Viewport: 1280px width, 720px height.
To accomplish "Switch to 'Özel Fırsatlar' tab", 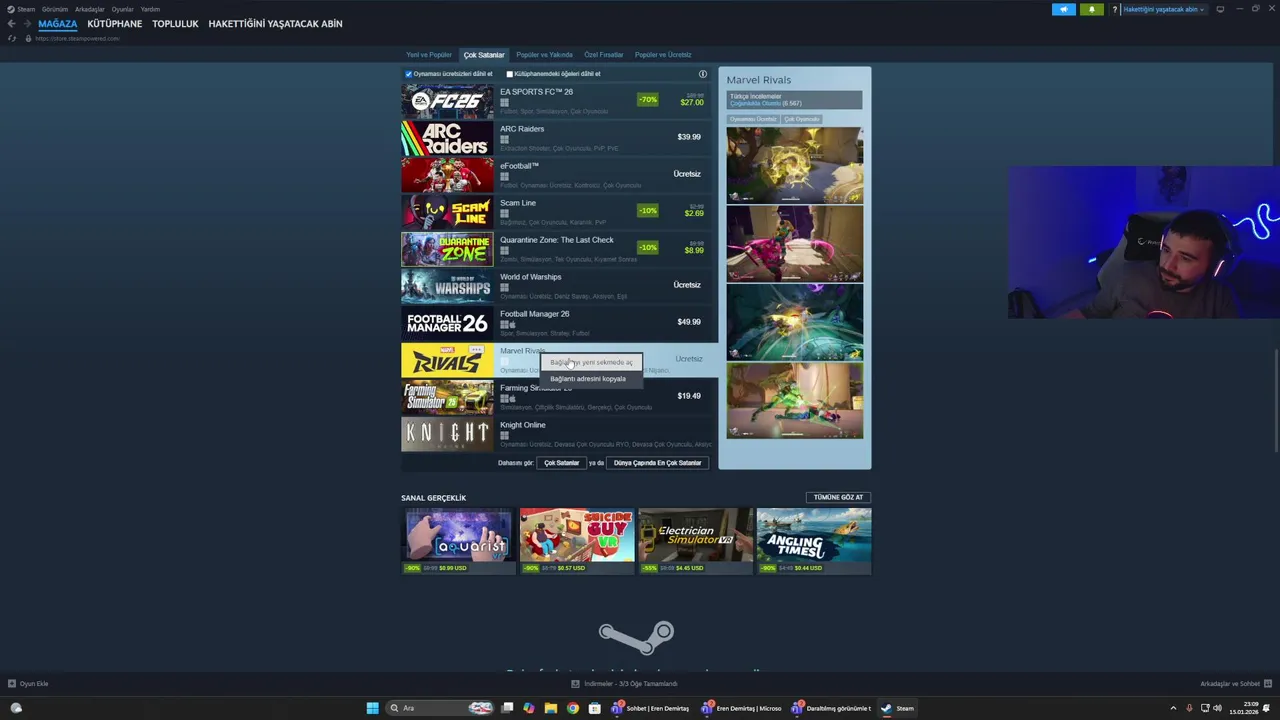I will pos(604,55).
